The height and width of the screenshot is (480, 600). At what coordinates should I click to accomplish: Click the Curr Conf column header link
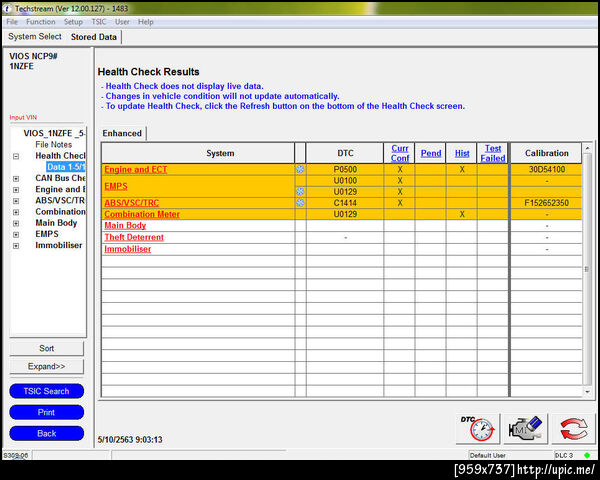[400, 153]
